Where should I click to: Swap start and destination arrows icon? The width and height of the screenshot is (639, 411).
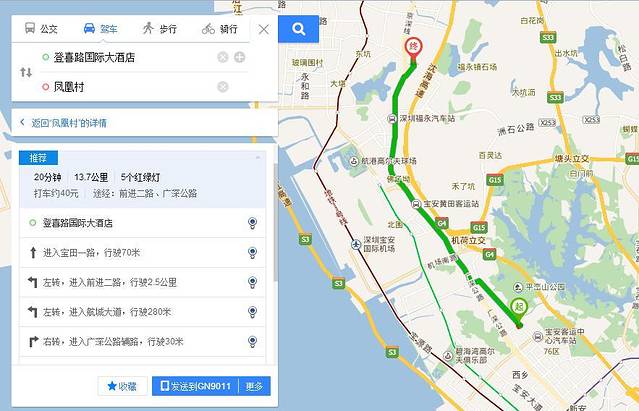point(26,73)
